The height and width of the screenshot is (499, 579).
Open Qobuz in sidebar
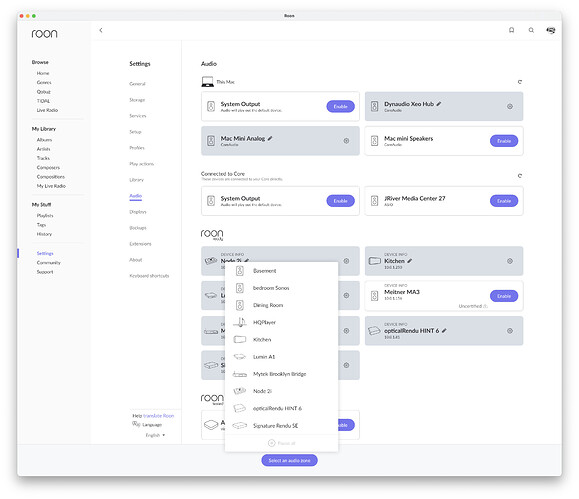[44, 92]
